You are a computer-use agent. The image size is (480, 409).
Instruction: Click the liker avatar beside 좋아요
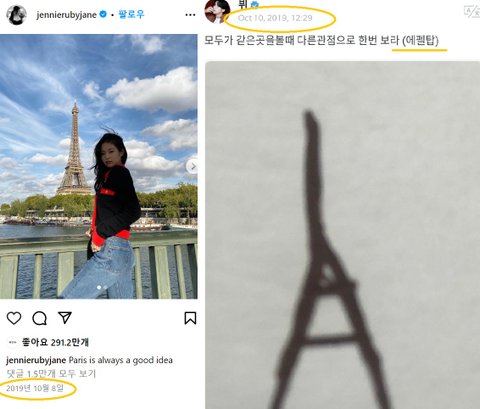[x=12, y=342]
